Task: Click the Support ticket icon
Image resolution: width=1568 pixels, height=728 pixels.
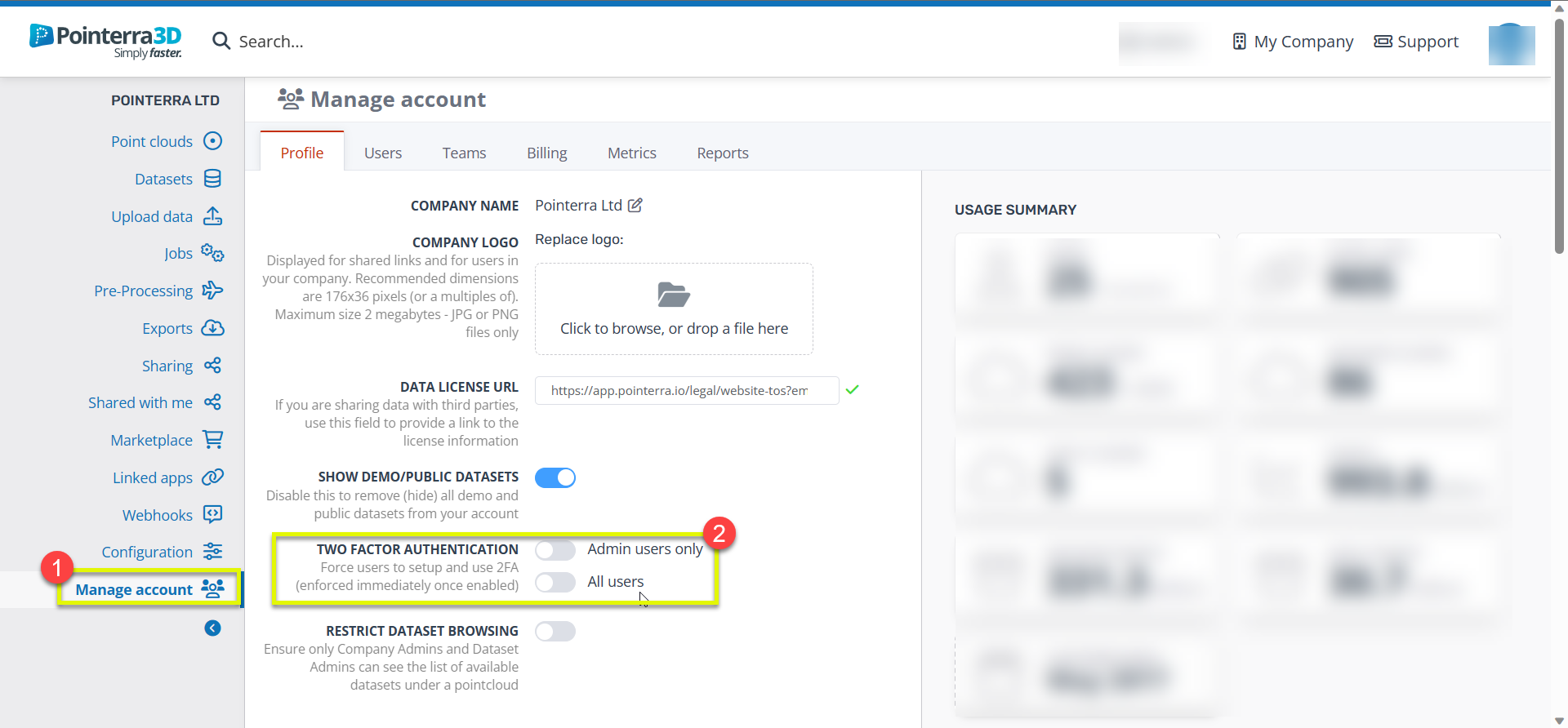Action: tap(1383, 42)
